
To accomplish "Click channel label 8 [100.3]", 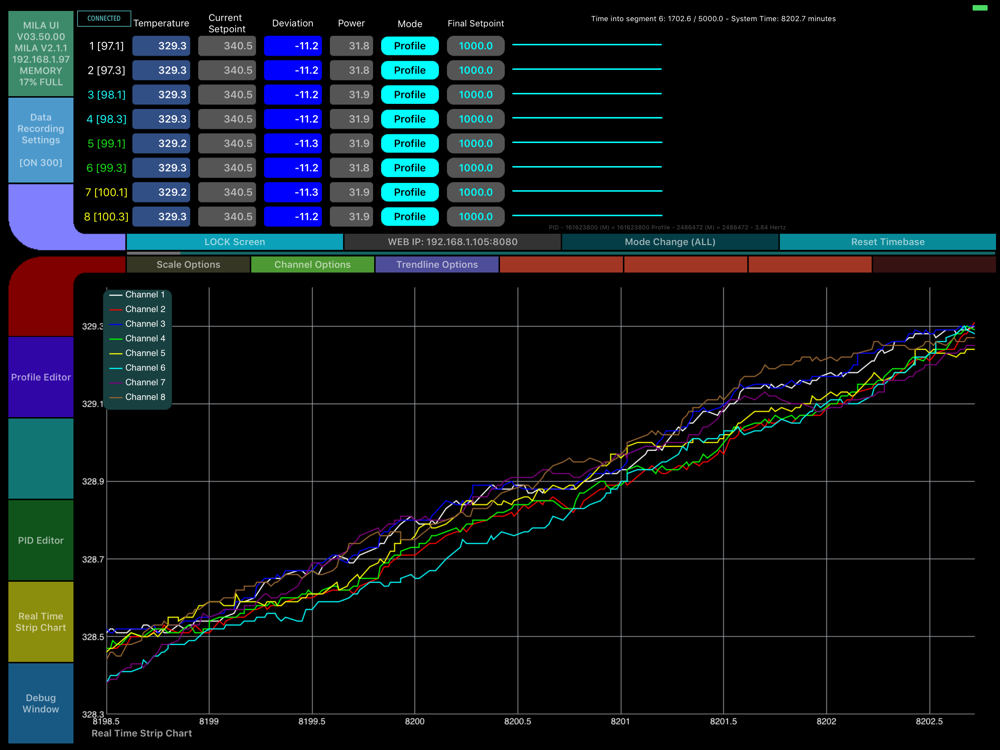I will (106, 217).
